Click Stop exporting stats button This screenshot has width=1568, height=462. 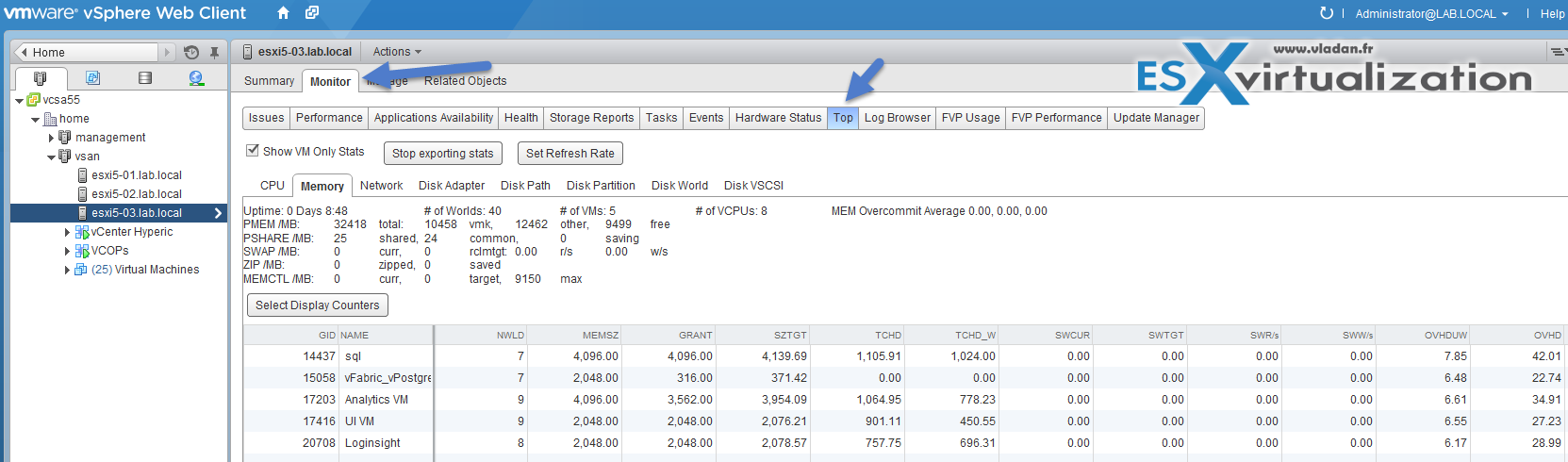pyautogui.click(x=442, y=154)
